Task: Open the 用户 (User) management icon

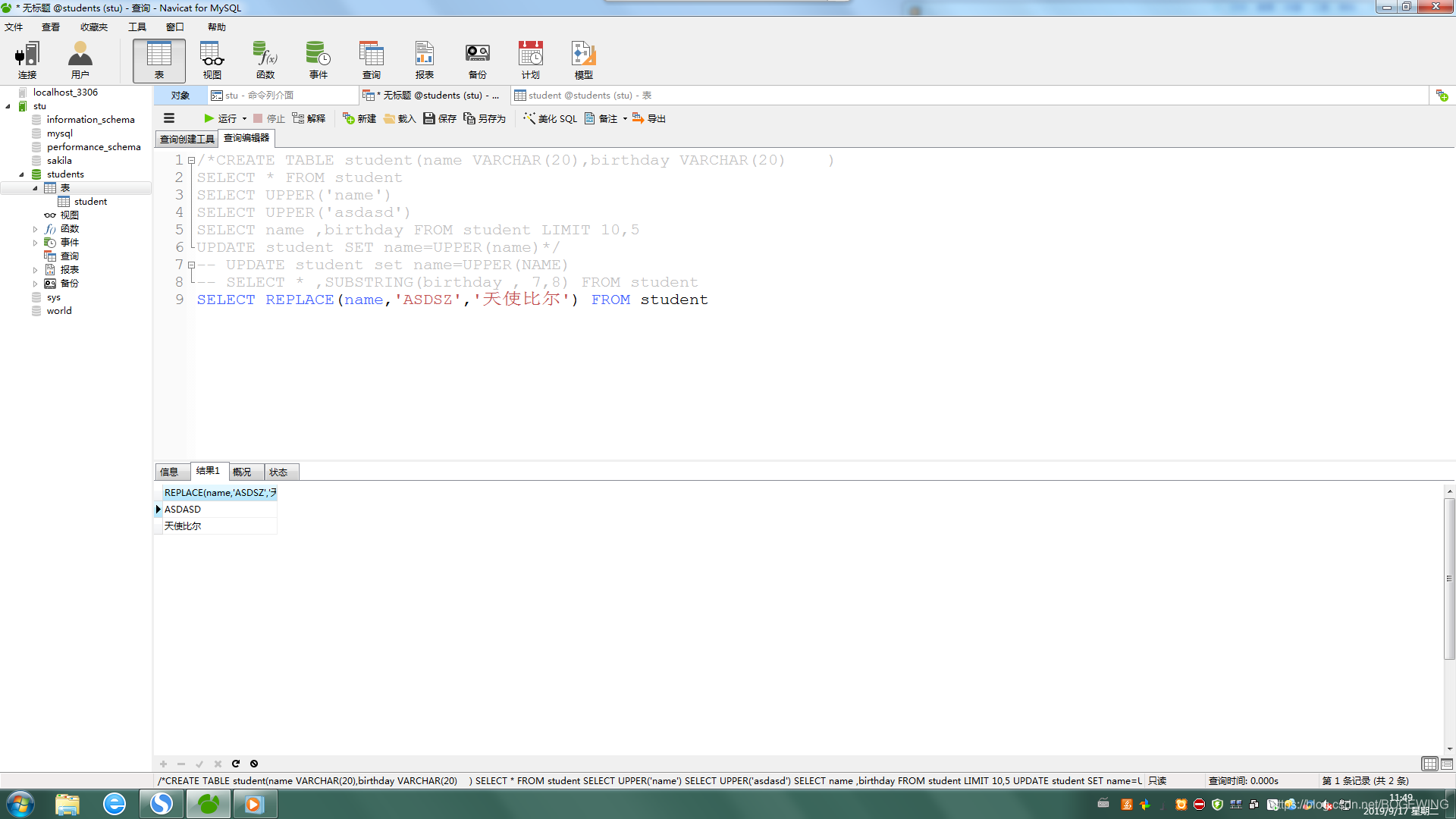Action: (80, 60)
